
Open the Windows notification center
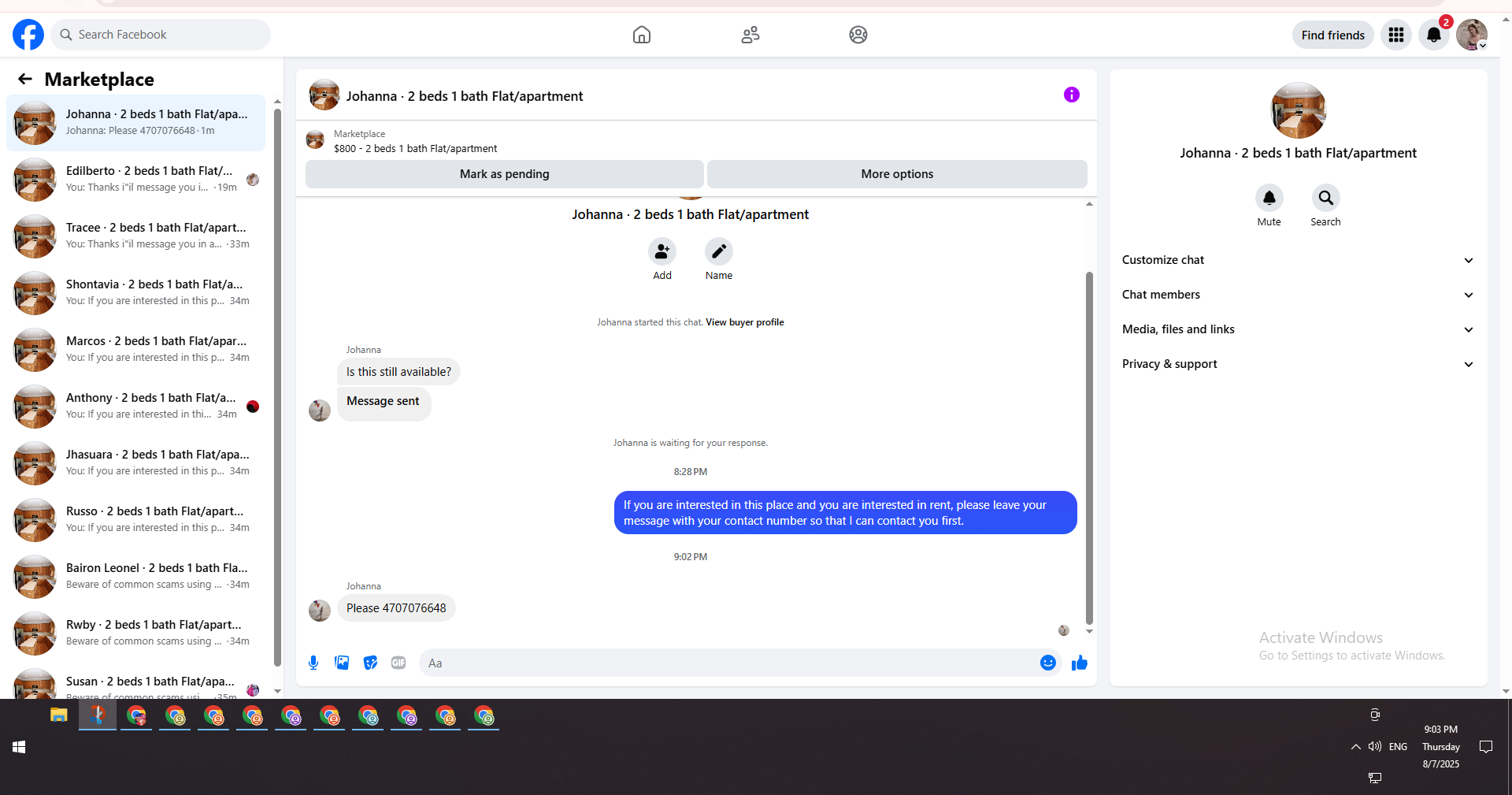(x=1486, y=747)
